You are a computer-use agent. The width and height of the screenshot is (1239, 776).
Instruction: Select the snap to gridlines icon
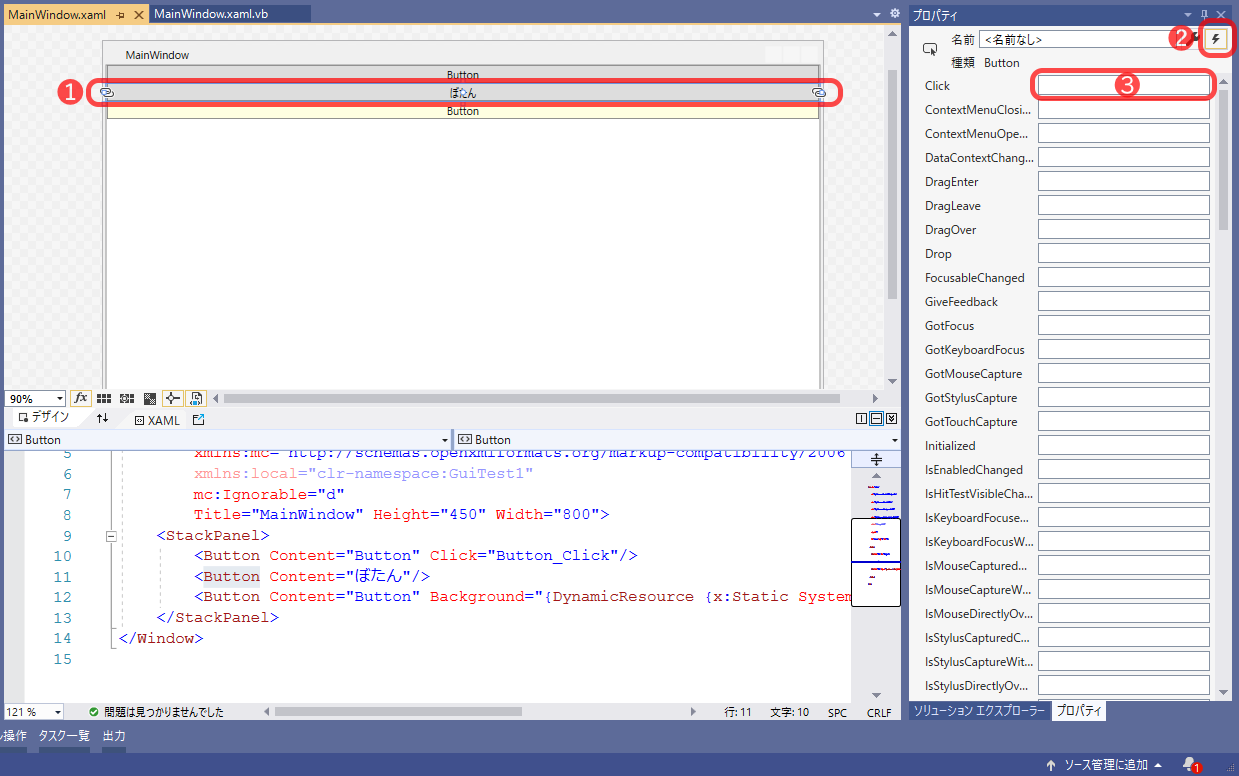point(126,397)
